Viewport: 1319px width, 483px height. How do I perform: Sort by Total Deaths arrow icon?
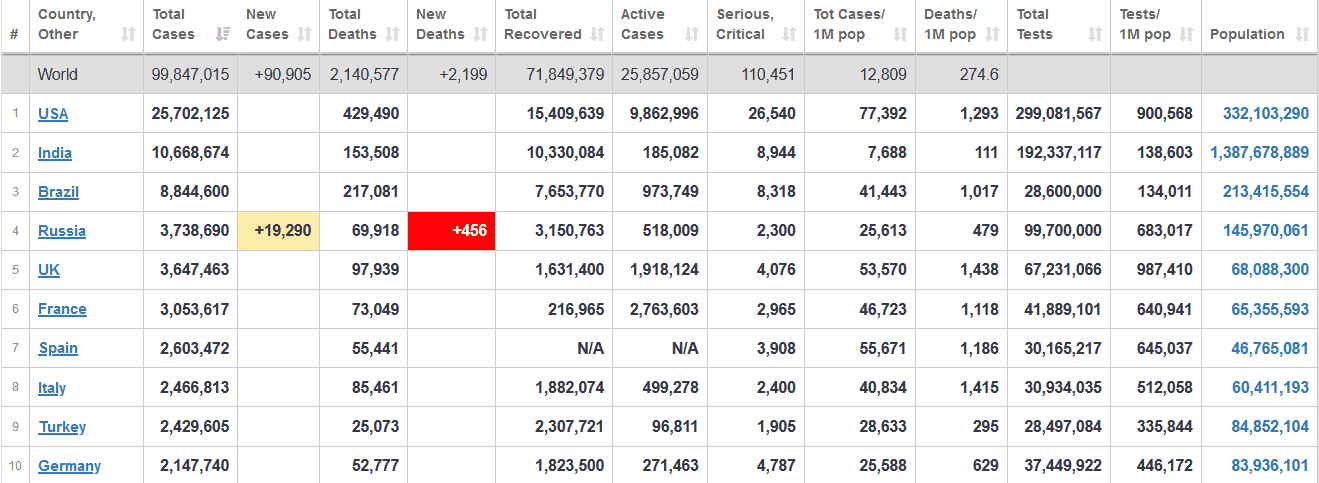click(x=393, y=35)
